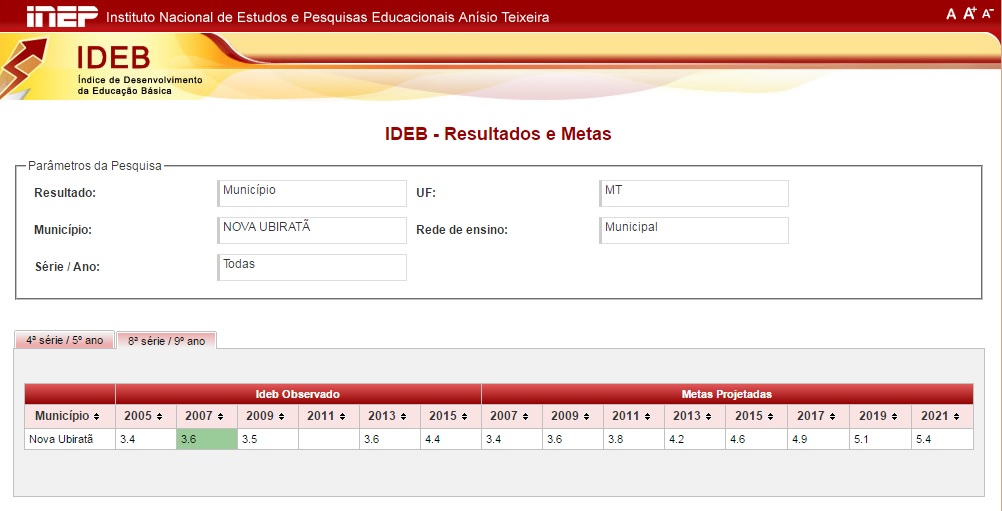The width and height of the screenshot is (1002, 511).
Task: Sort the Ideb Observado 2007 column
Action: 220,417
